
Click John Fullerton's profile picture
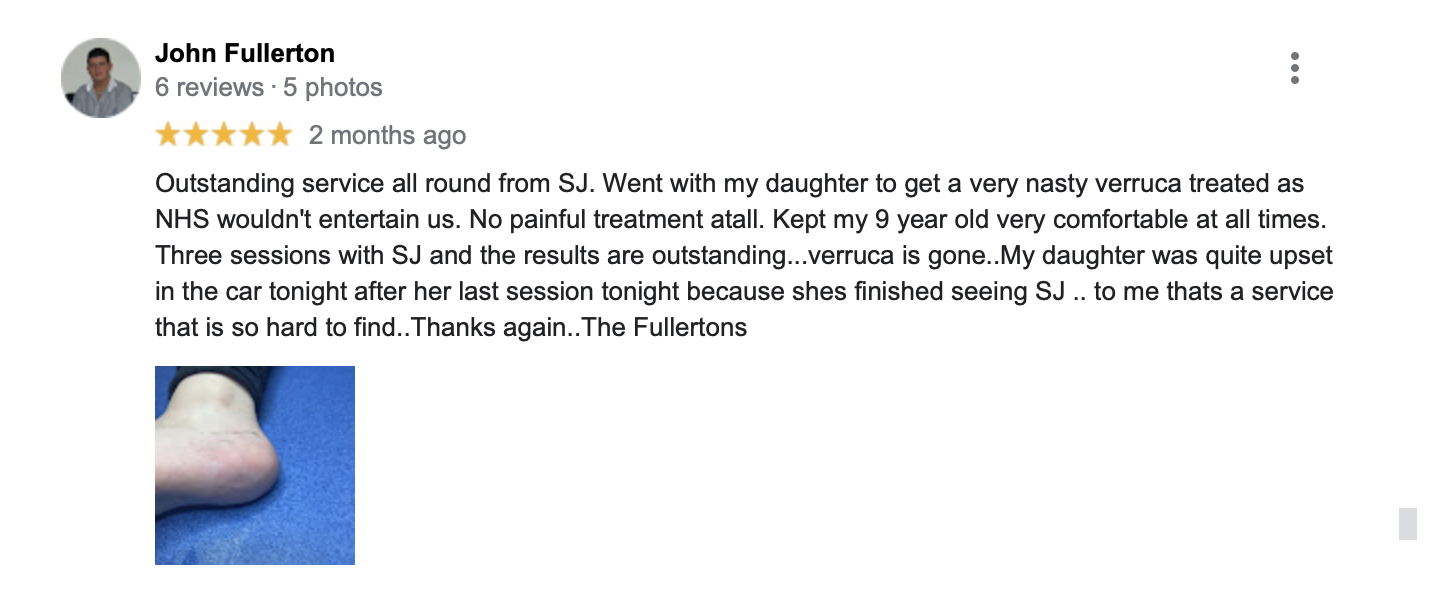click(x=100, y=78)
